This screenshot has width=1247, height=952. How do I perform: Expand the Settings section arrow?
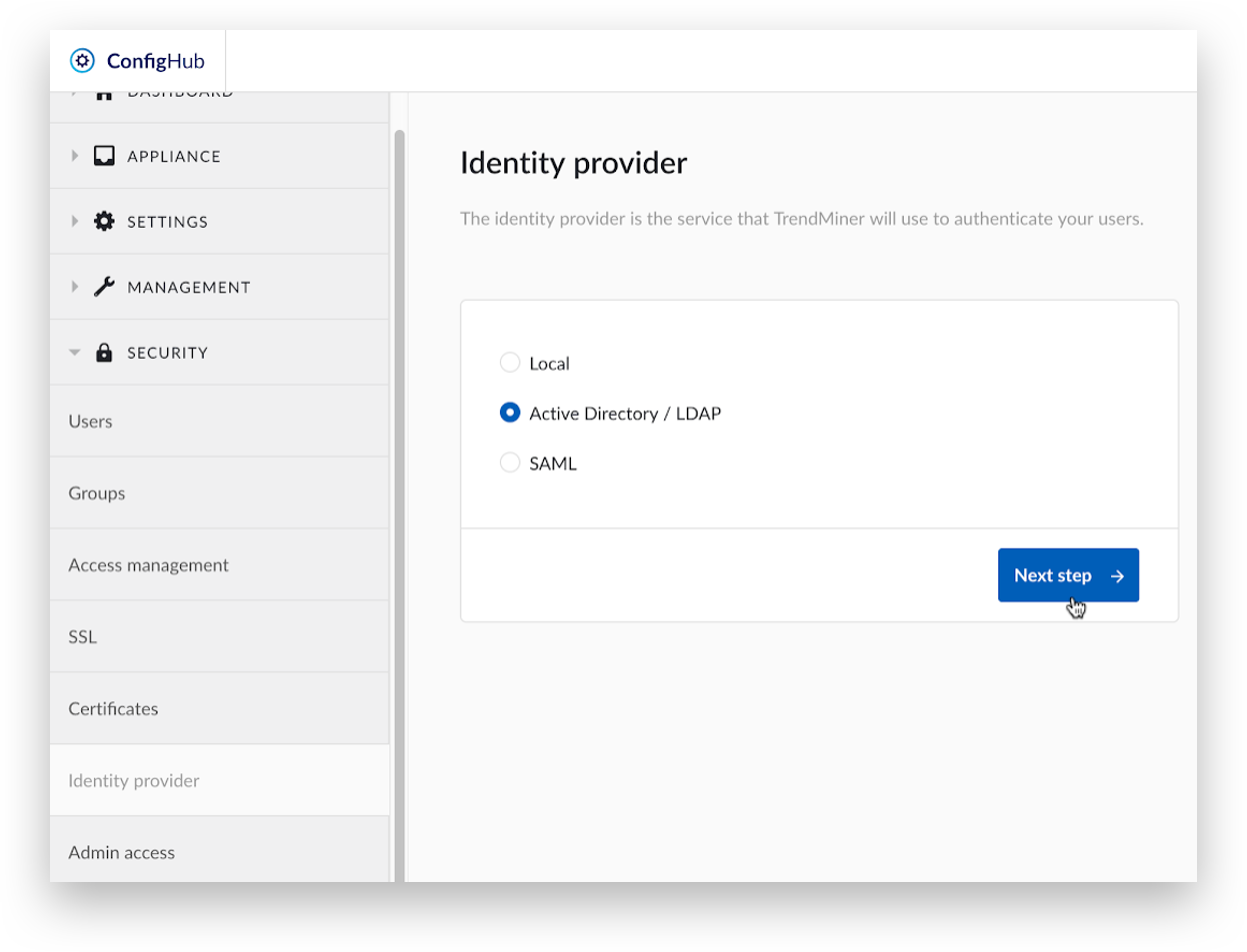(x=75, y=221)
